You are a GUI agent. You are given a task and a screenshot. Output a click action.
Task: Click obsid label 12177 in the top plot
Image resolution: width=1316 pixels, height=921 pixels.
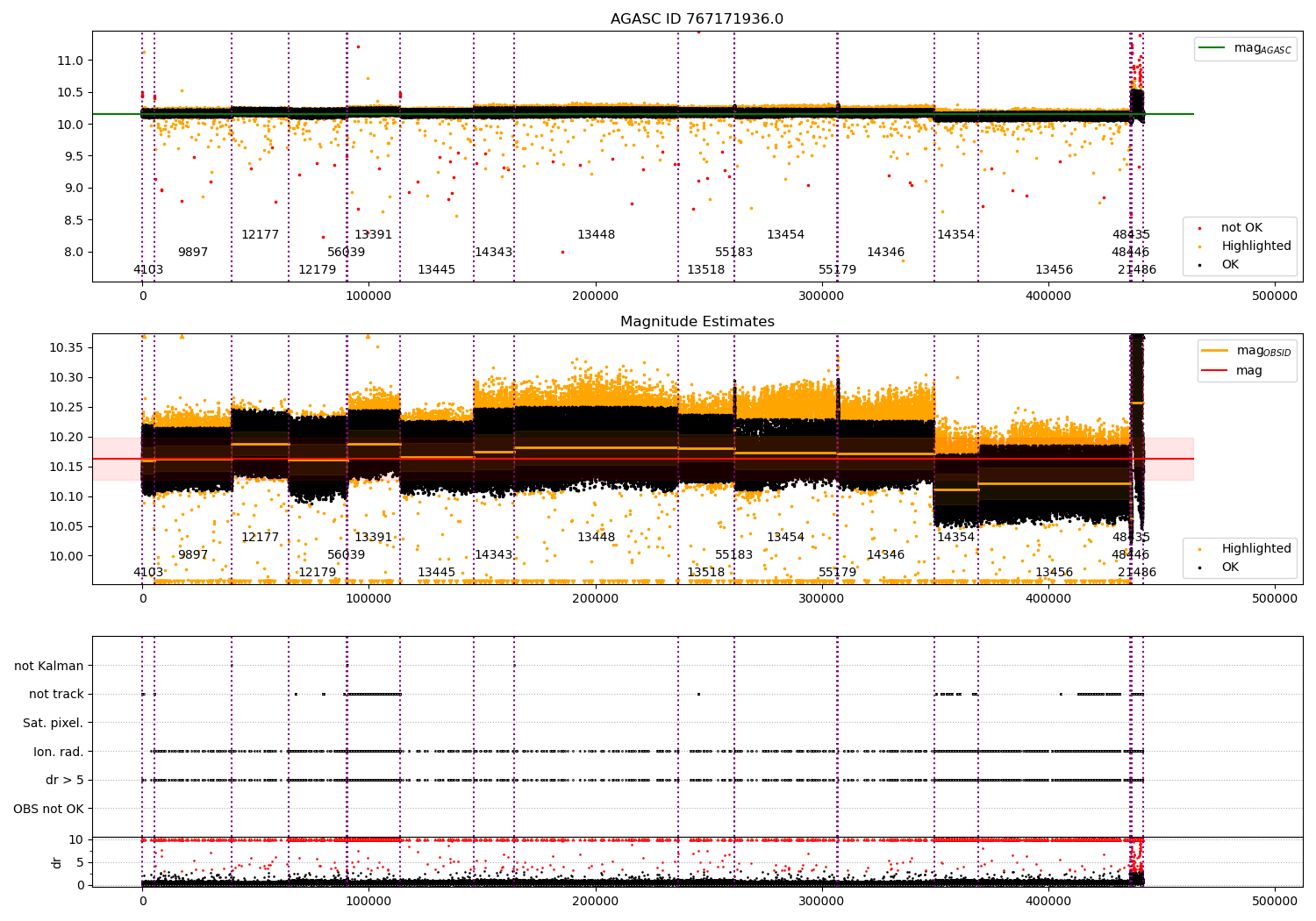tap(261, 235)
